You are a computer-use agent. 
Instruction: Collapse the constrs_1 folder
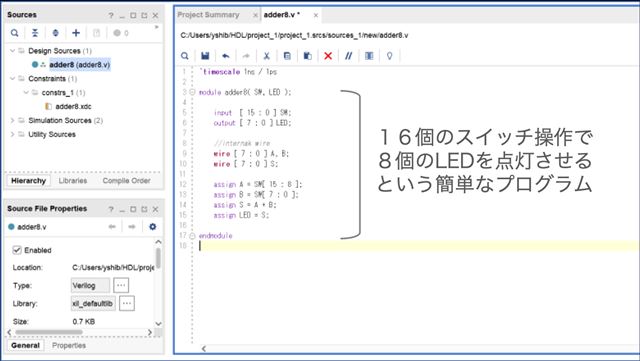26,93
